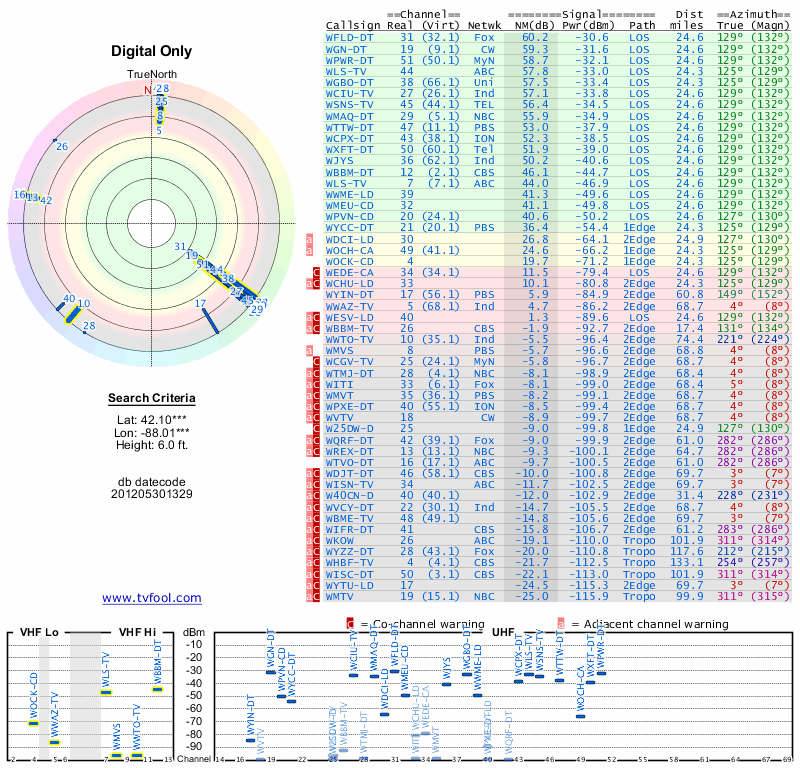Select the WFLD-DT callsign in the table

(x=349, y=38)
